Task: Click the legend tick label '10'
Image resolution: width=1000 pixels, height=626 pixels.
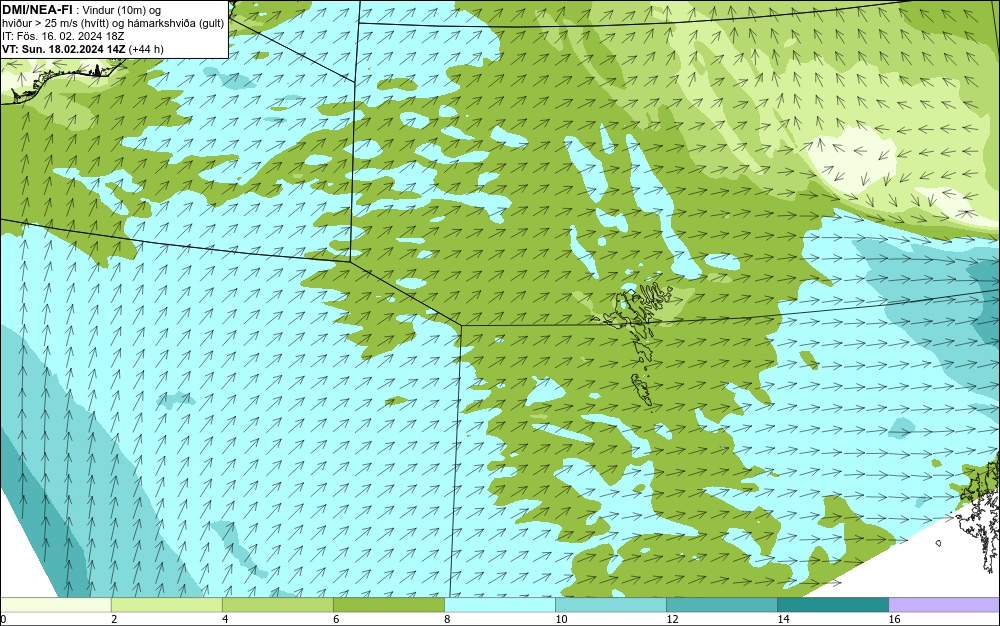Action: point(561,619)
